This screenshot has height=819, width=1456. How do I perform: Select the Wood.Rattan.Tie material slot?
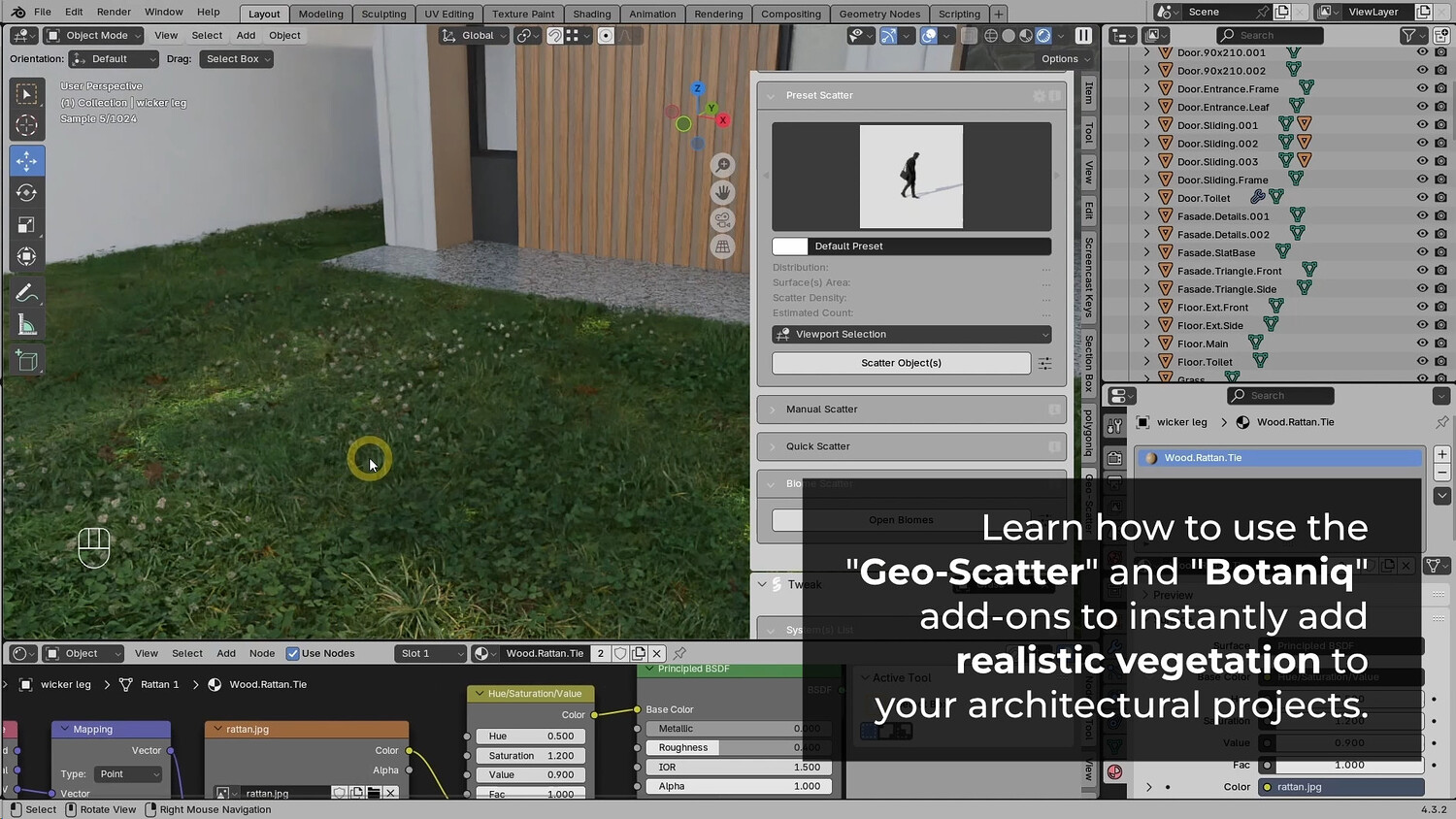point(1280,458)
